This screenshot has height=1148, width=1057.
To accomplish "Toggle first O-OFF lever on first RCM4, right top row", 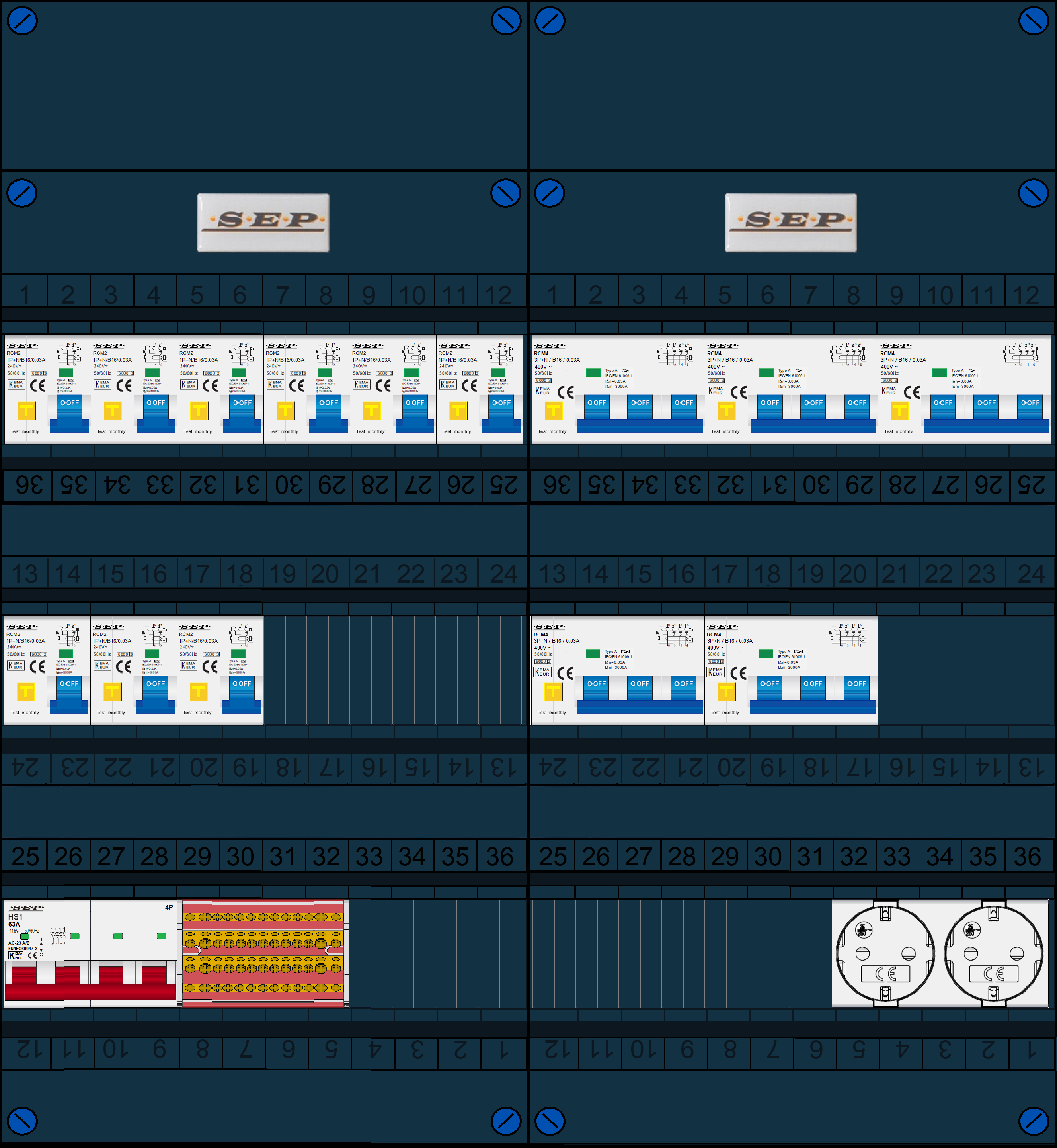I will [597, 407].
